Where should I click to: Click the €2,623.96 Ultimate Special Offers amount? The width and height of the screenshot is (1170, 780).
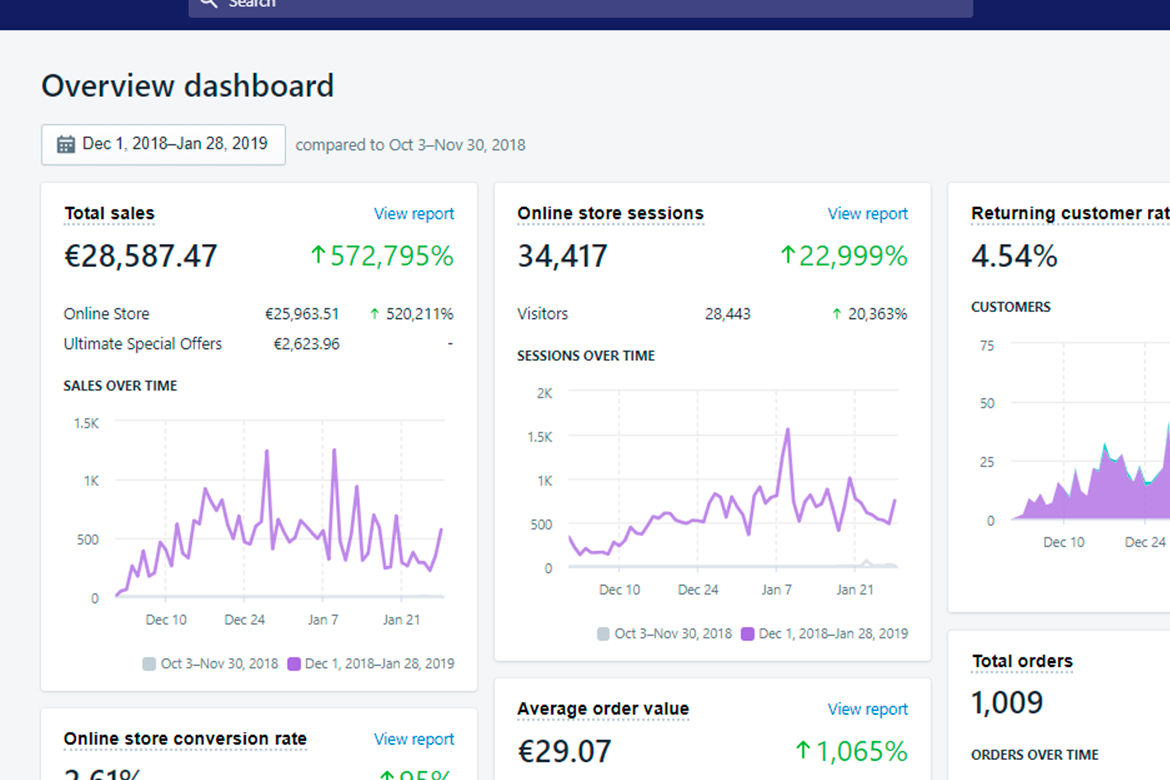307,344
